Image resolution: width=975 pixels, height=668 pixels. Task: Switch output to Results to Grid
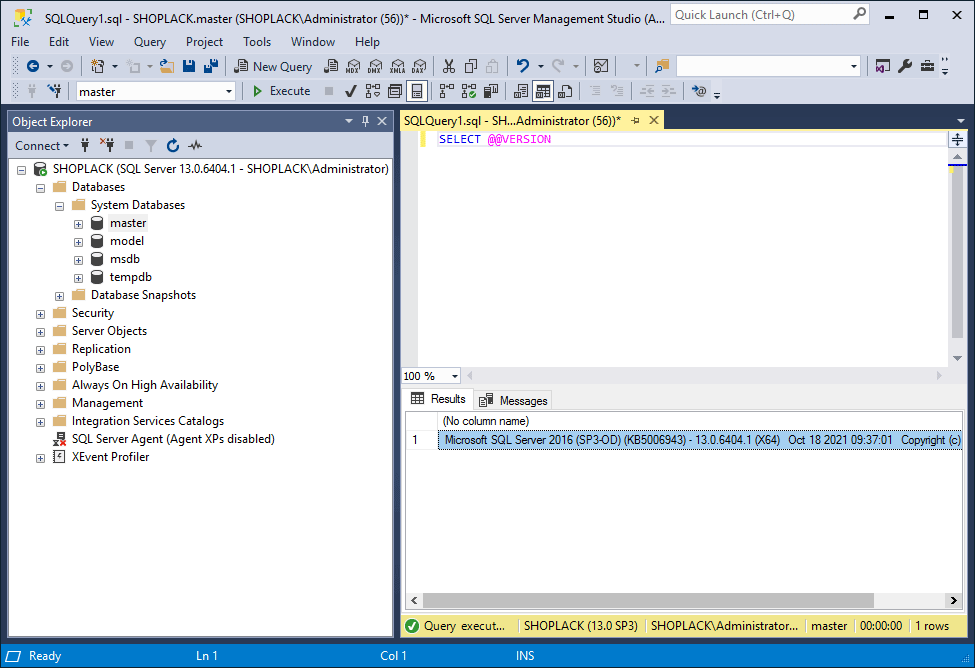(x=543, y=91)
